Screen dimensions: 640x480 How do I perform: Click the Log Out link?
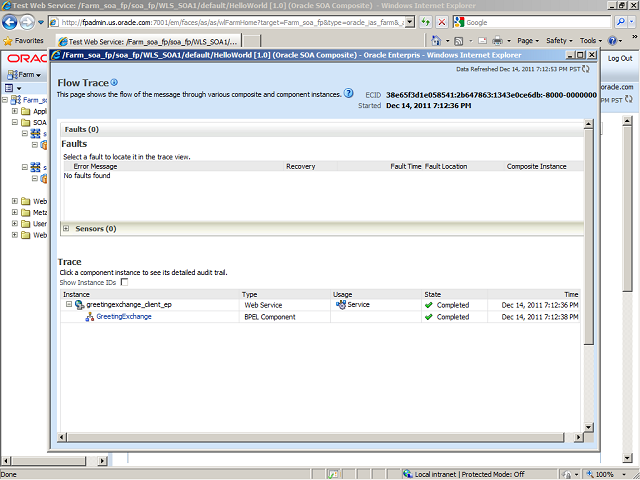pyautogui.click(x=619, y=59)
